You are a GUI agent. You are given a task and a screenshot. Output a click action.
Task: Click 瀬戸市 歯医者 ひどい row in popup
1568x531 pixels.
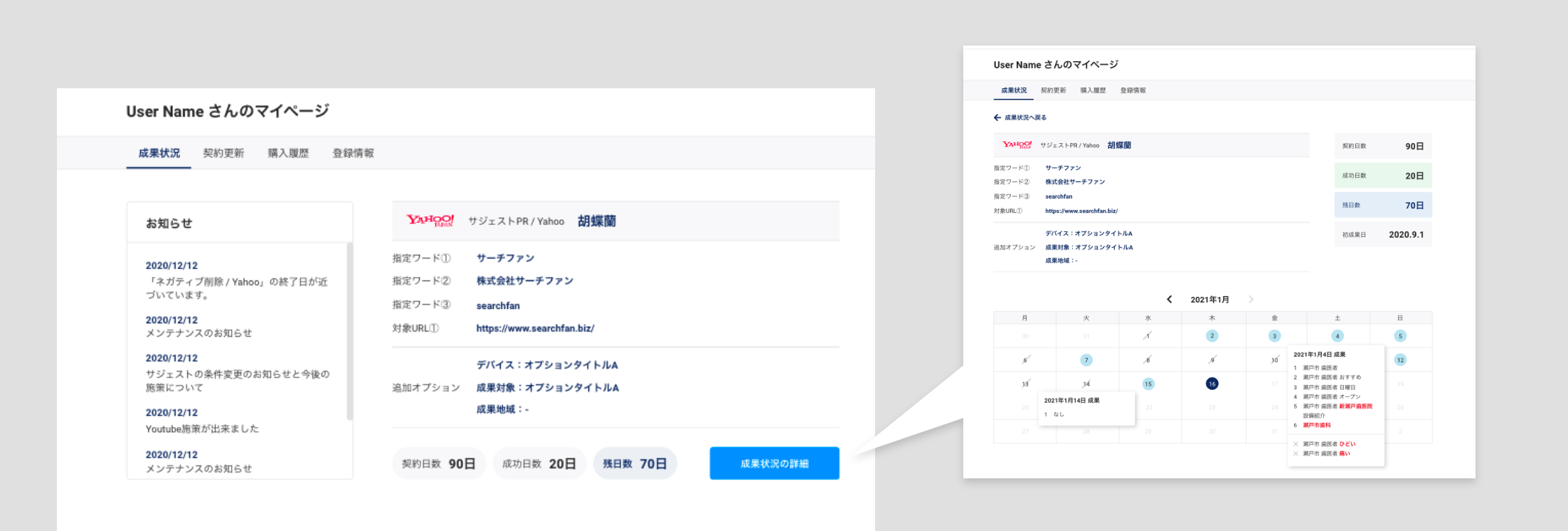(1325, 443)
